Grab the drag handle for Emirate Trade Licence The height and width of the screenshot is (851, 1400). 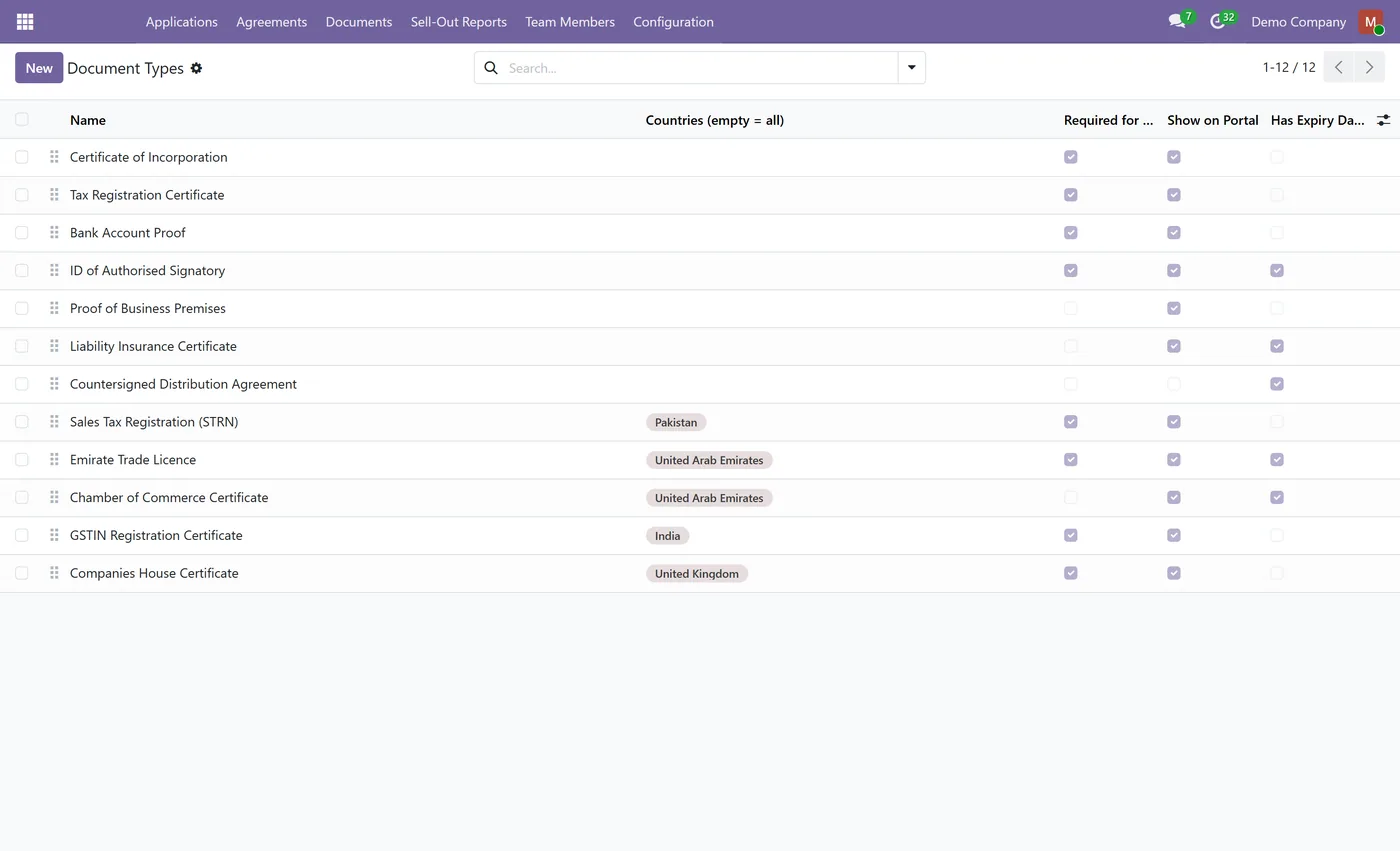(54, 460)
